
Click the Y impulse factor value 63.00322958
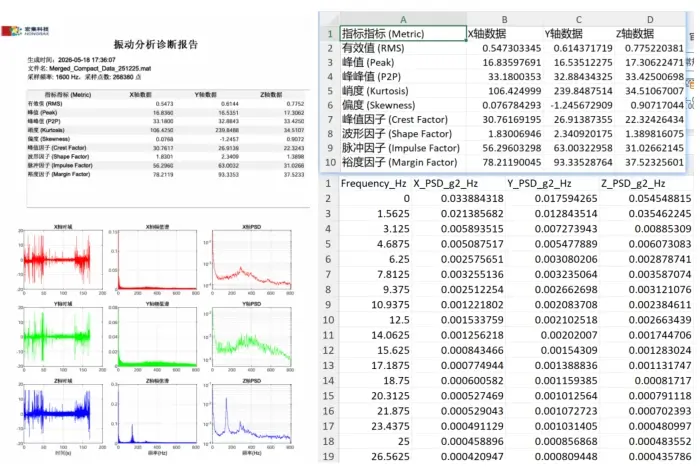coord(583,148)
